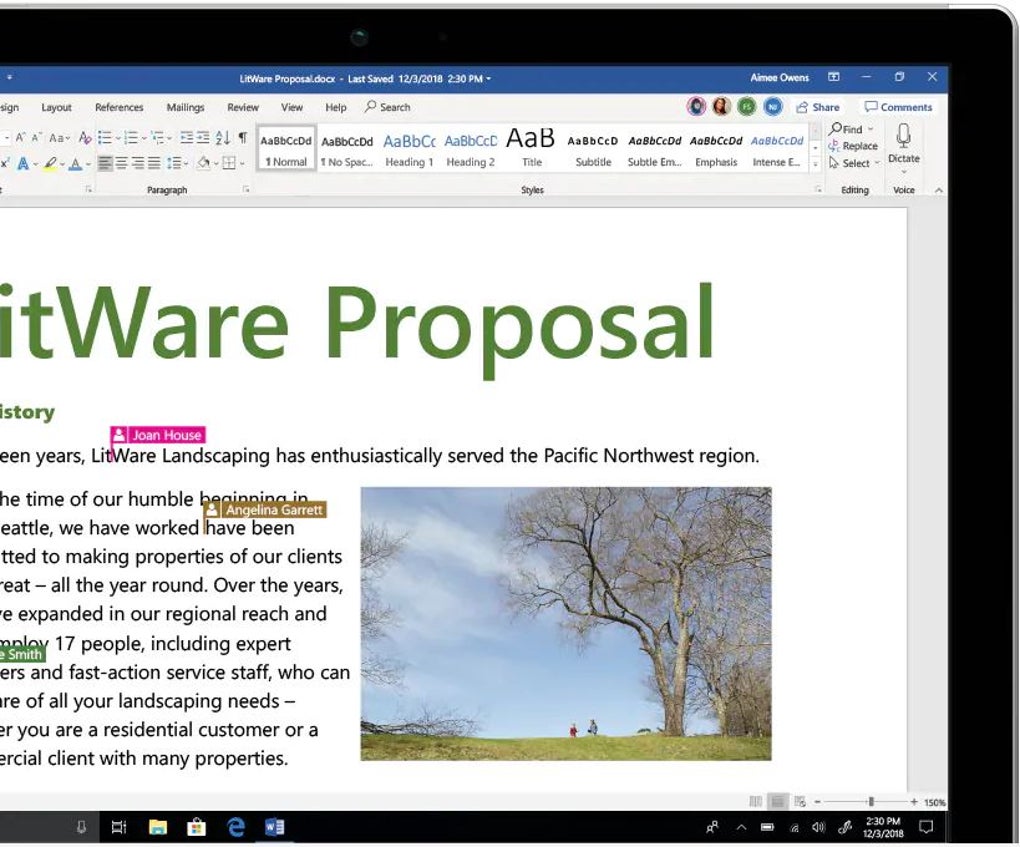Open the Find dropdown arrow

point(871,129)
